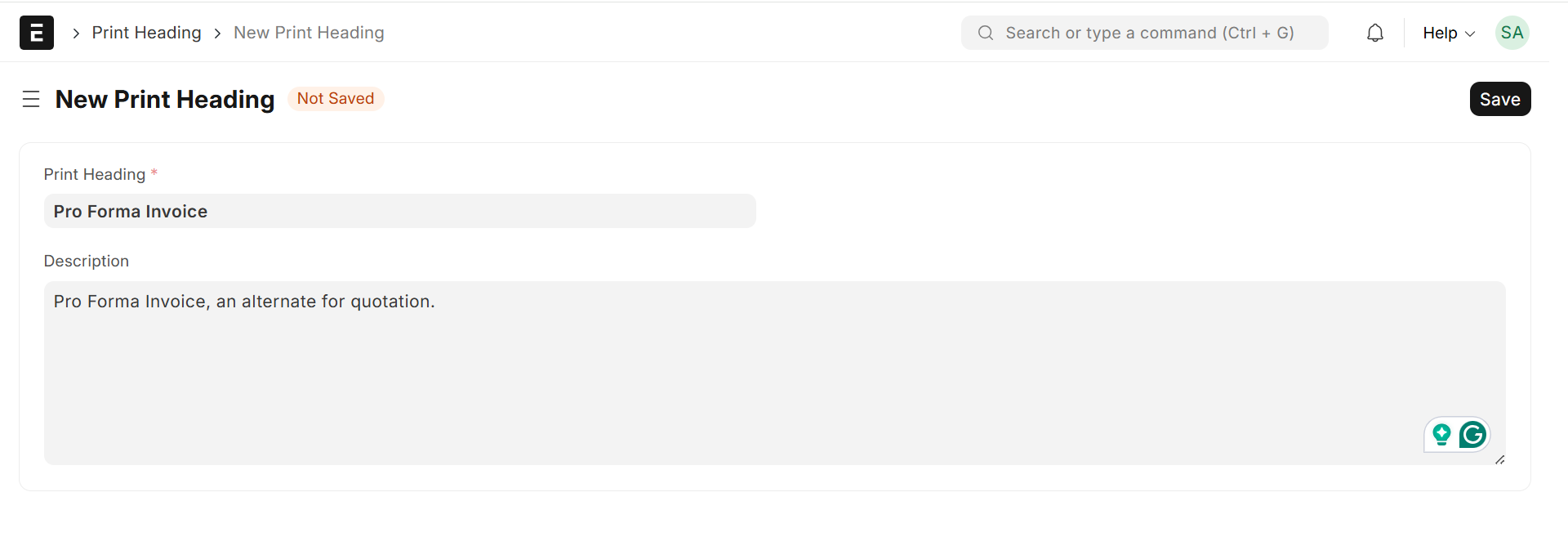Click the Not Saved status badge
1568x537 pixels.
point(336,98)
